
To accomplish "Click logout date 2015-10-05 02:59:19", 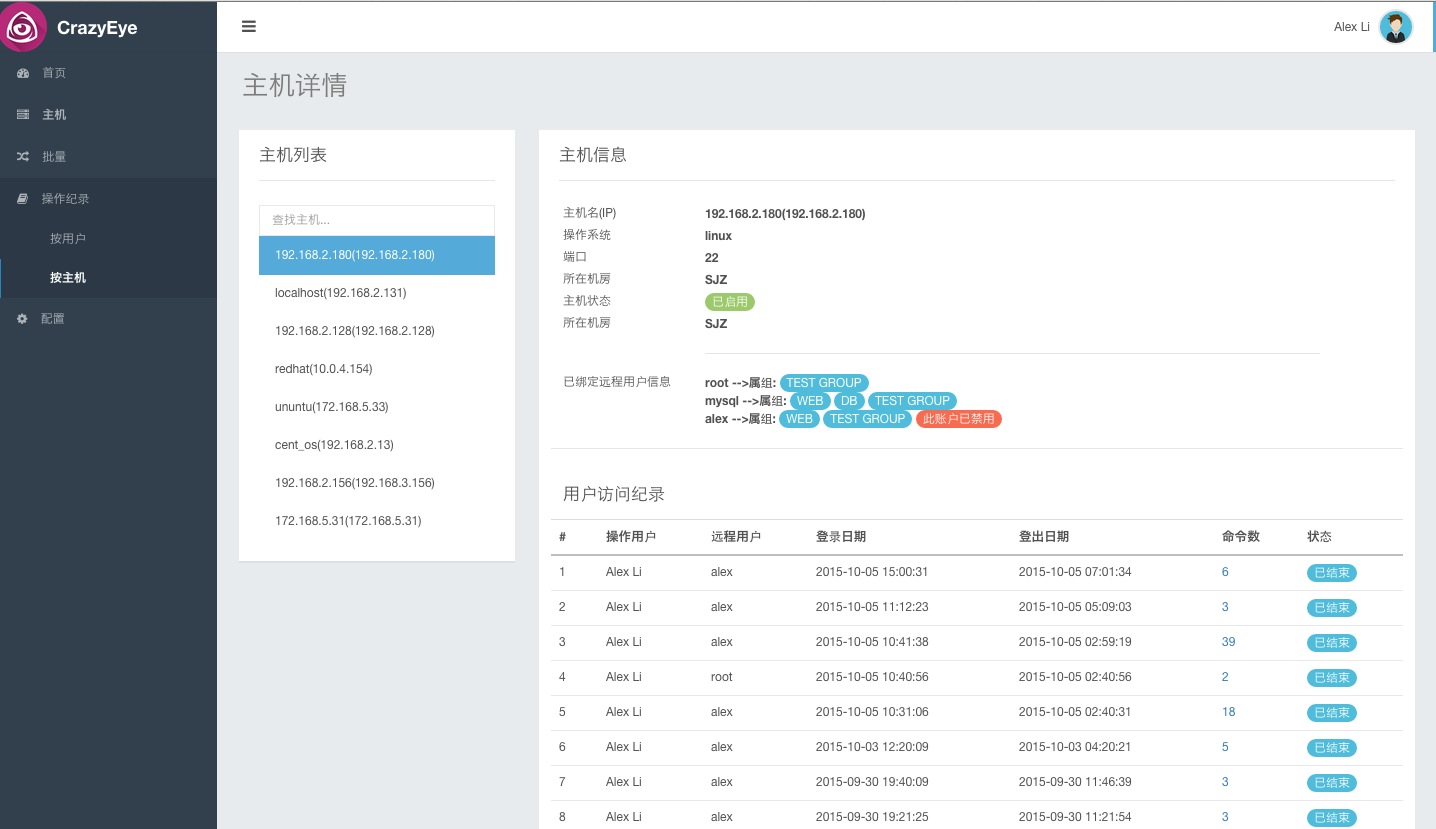I will tap(1075, 642).
